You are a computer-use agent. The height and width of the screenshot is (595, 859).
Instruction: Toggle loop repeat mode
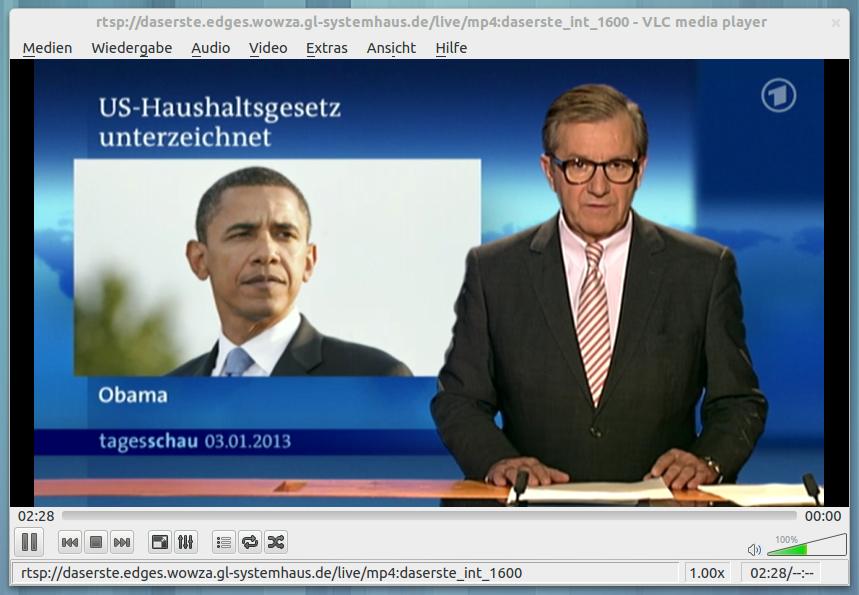tap(250, 542)
